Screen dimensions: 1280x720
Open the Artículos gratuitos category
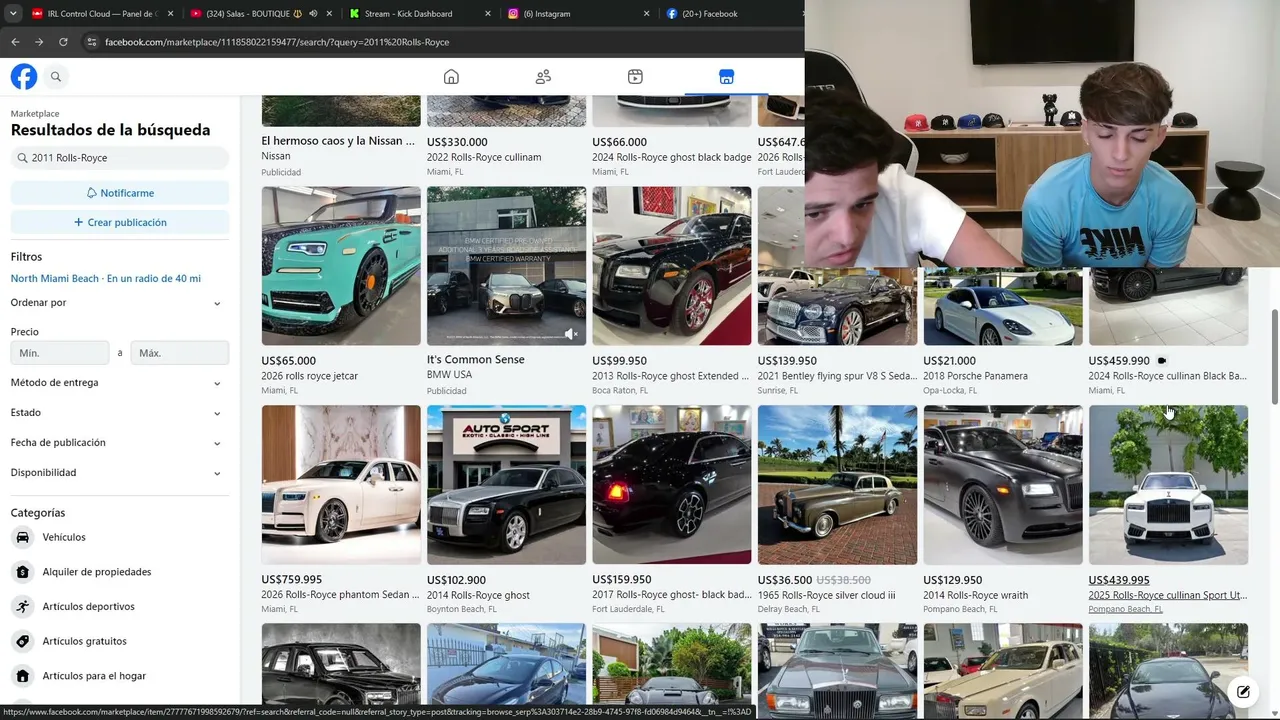coord(85,641)
